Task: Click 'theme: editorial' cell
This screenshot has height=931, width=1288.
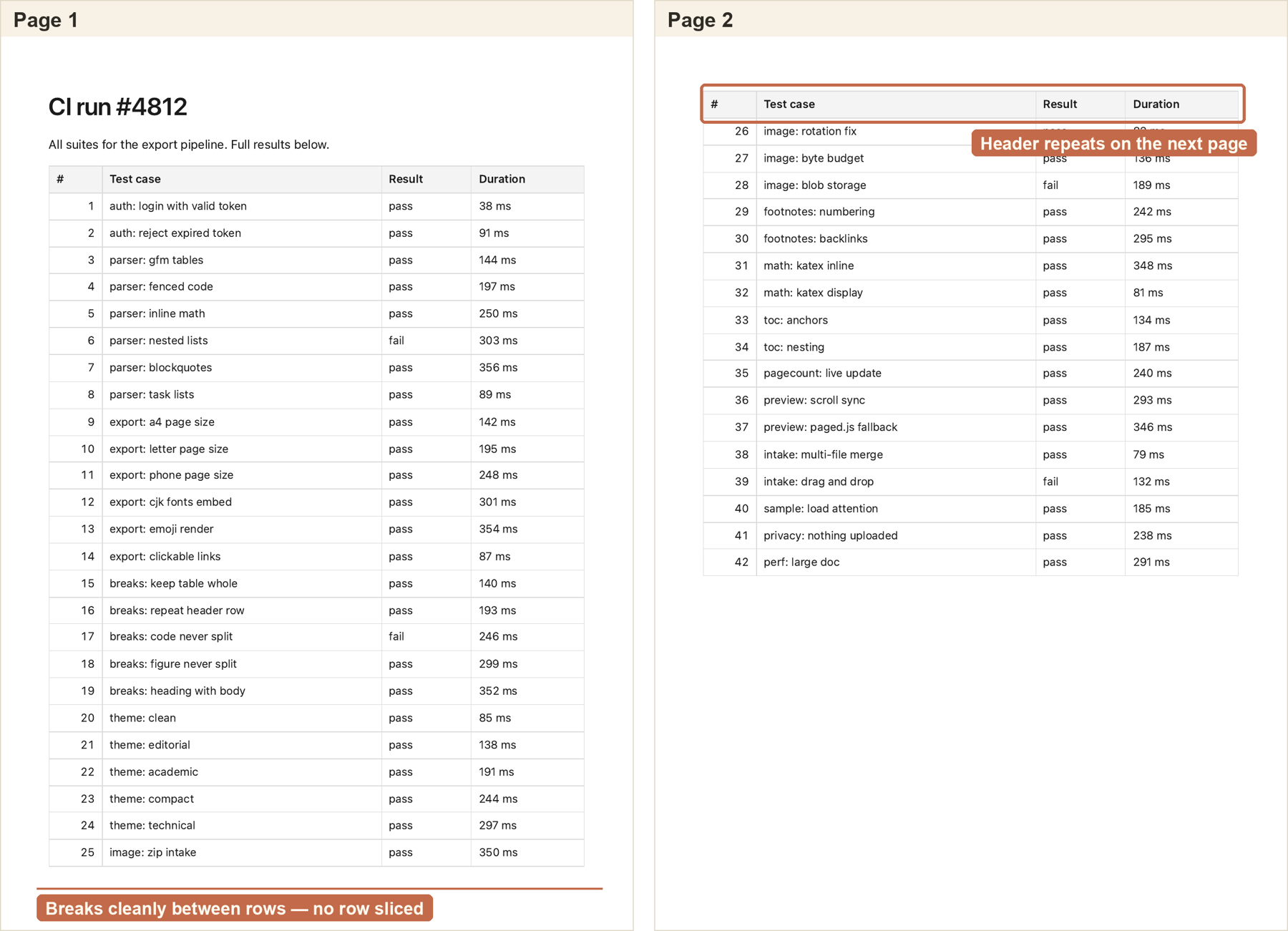Action: pos(242,745)
